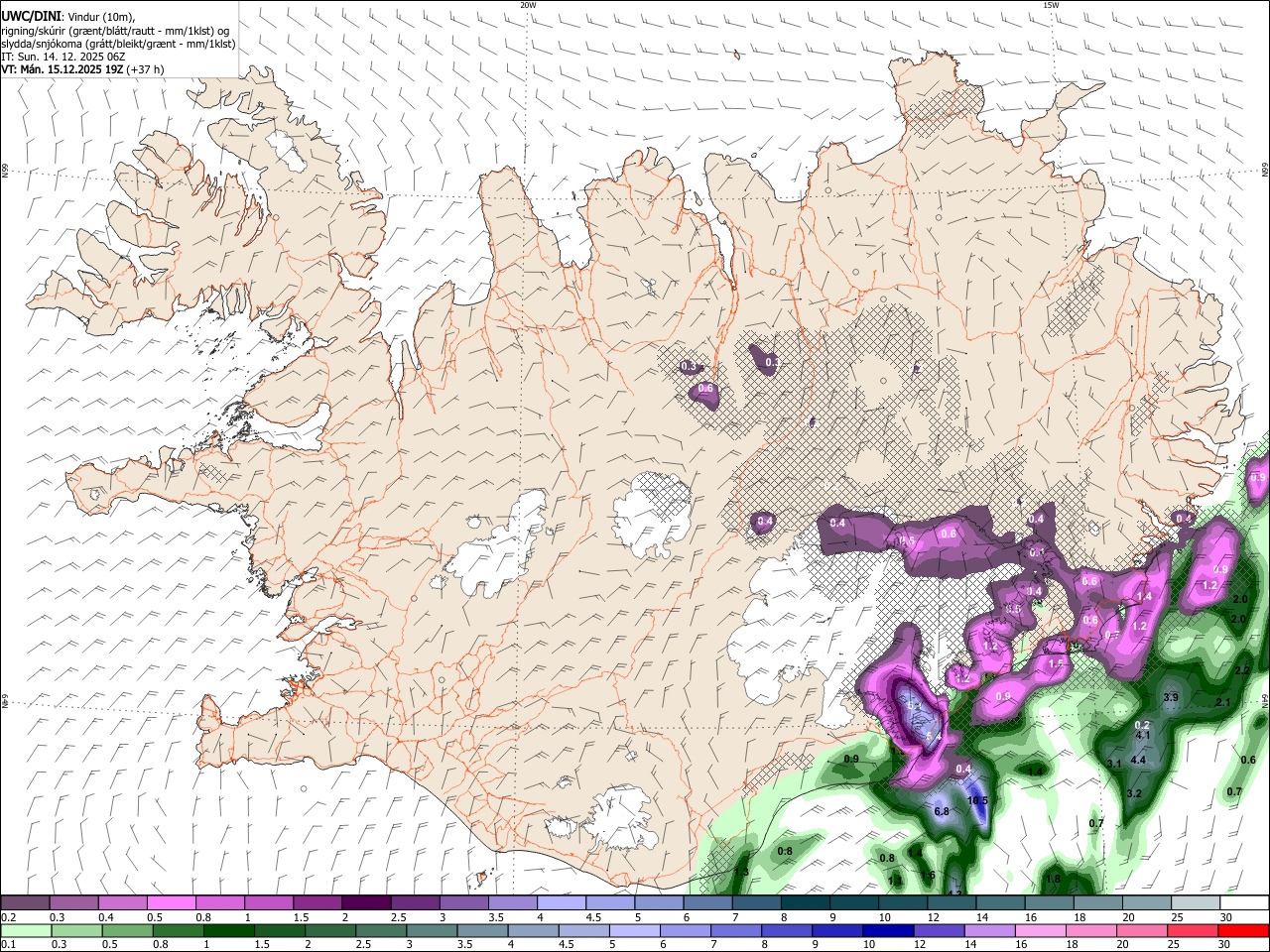Click the 3.2 precipitation value on map
Viewport: 1270px width, 952px height.
pyautogui.click(x=1134, y=793)
